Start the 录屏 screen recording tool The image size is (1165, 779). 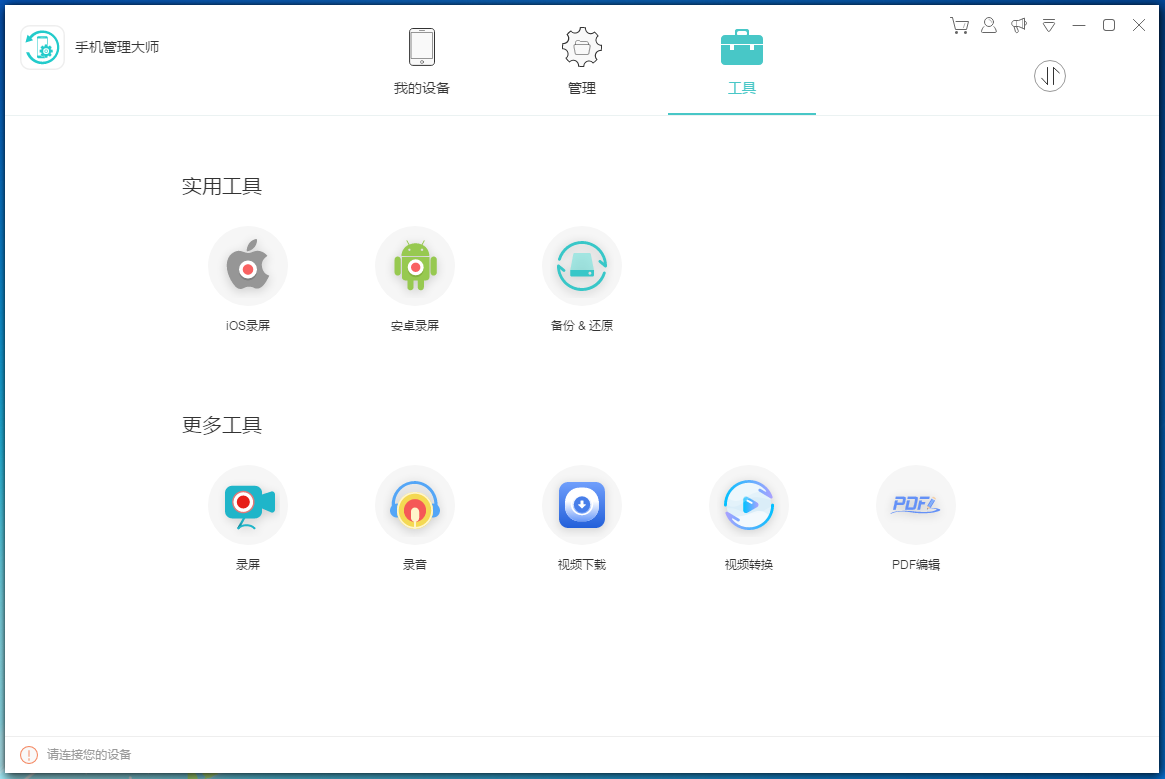coord(247,505)
